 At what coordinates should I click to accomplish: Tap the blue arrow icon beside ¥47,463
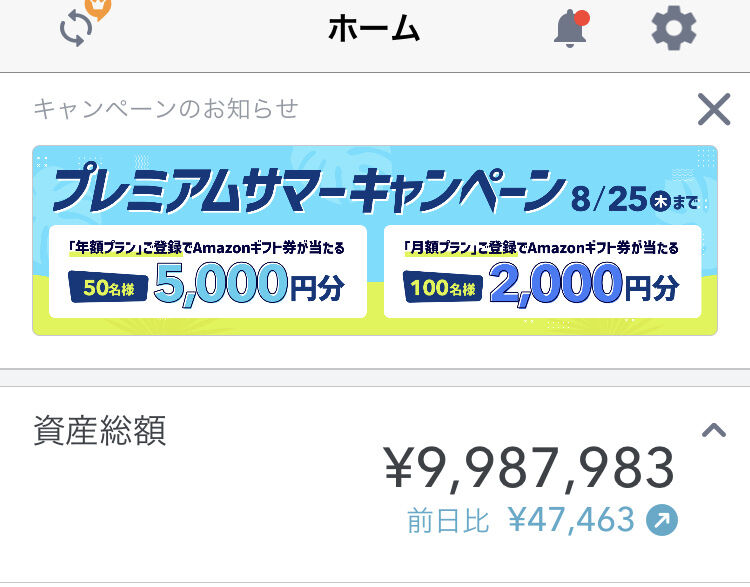[x=662, y=520]
